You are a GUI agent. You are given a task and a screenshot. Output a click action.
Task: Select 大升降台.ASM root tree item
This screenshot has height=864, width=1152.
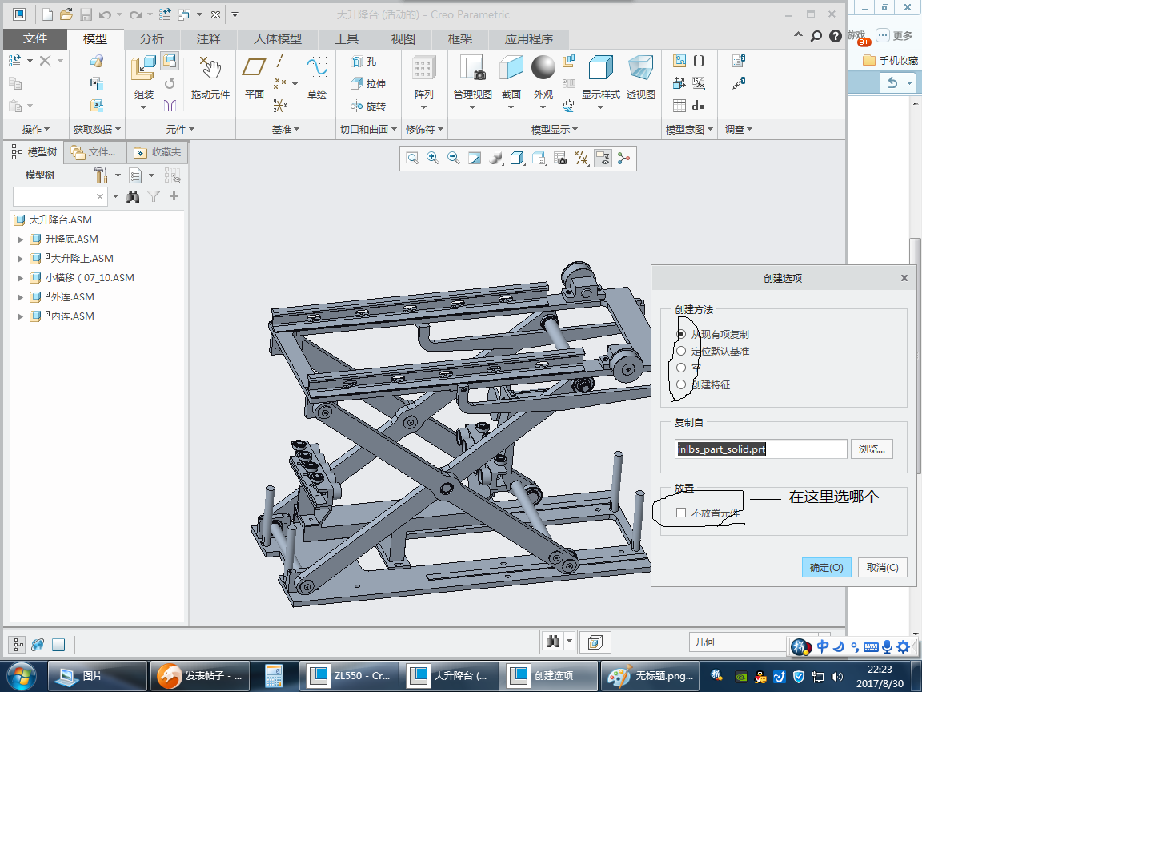[x=53, y=220]
